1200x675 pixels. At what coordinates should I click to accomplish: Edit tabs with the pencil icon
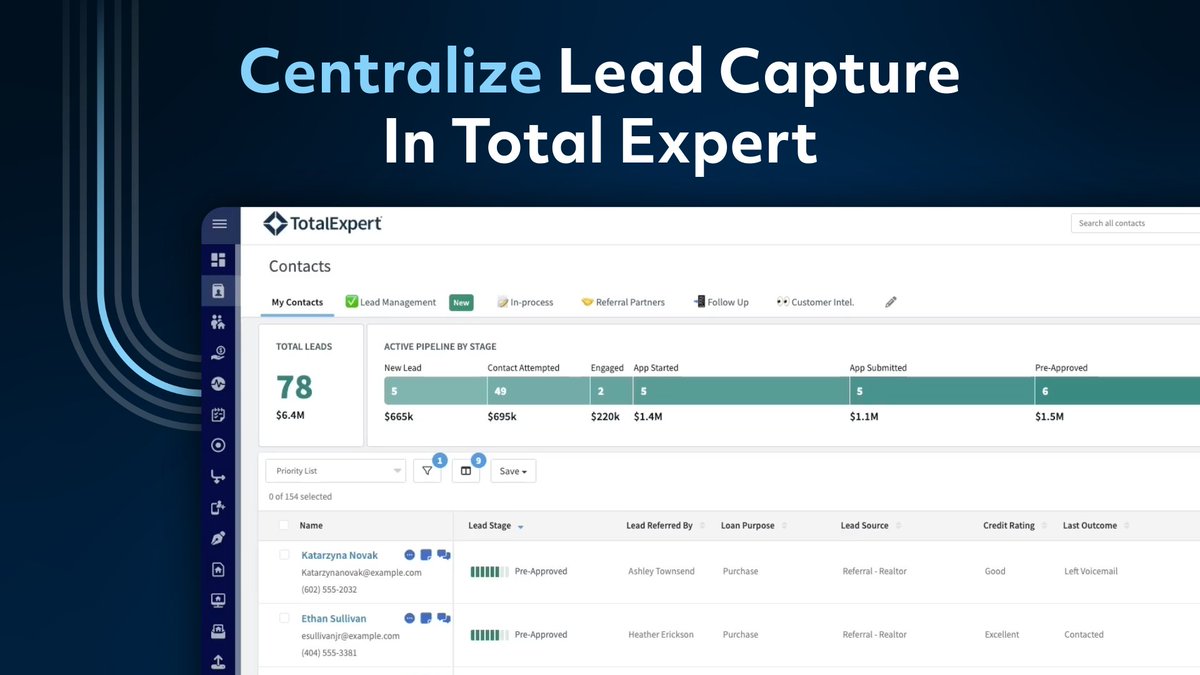(891, 302)
